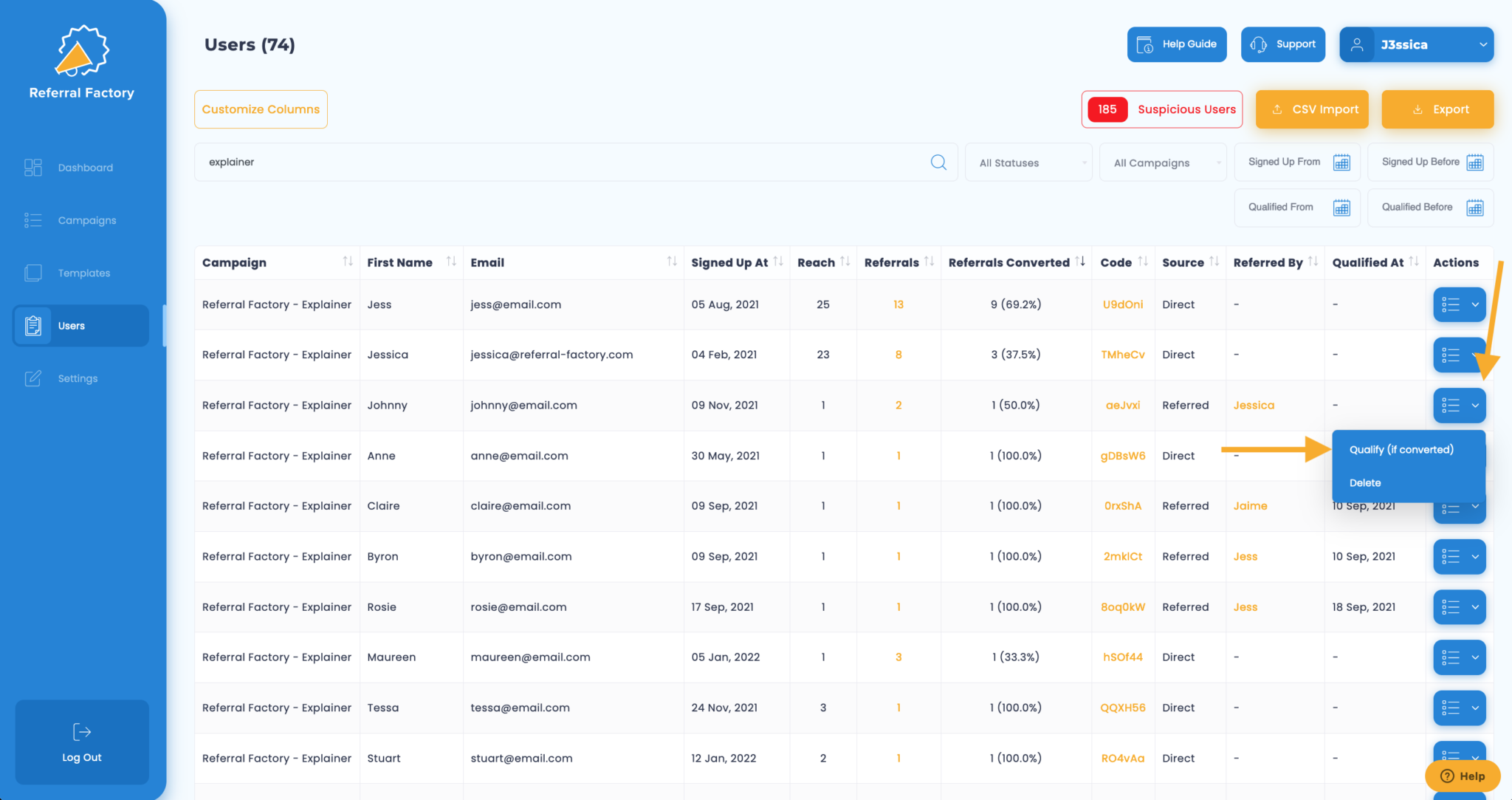Click the Export button
This screenshot has height=800, width=1512.
tap(1437, 109)
